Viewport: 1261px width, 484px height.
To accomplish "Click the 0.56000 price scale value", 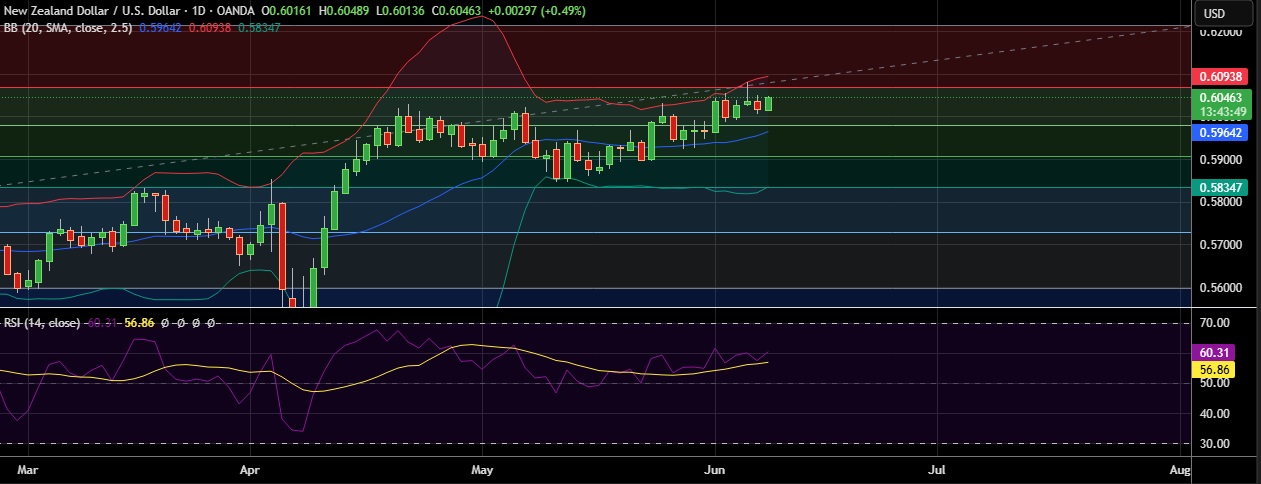I will (1221, 288).
